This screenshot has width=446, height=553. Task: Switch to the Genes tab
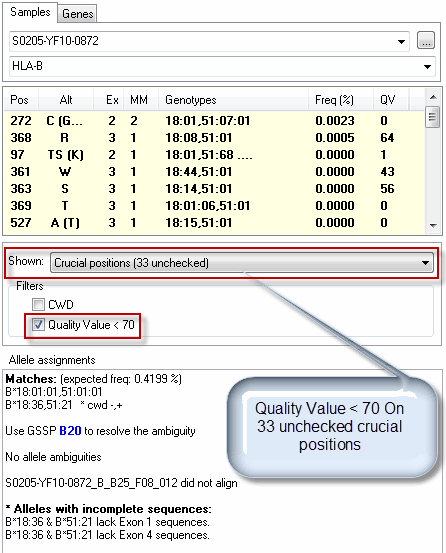click(77, 14)
